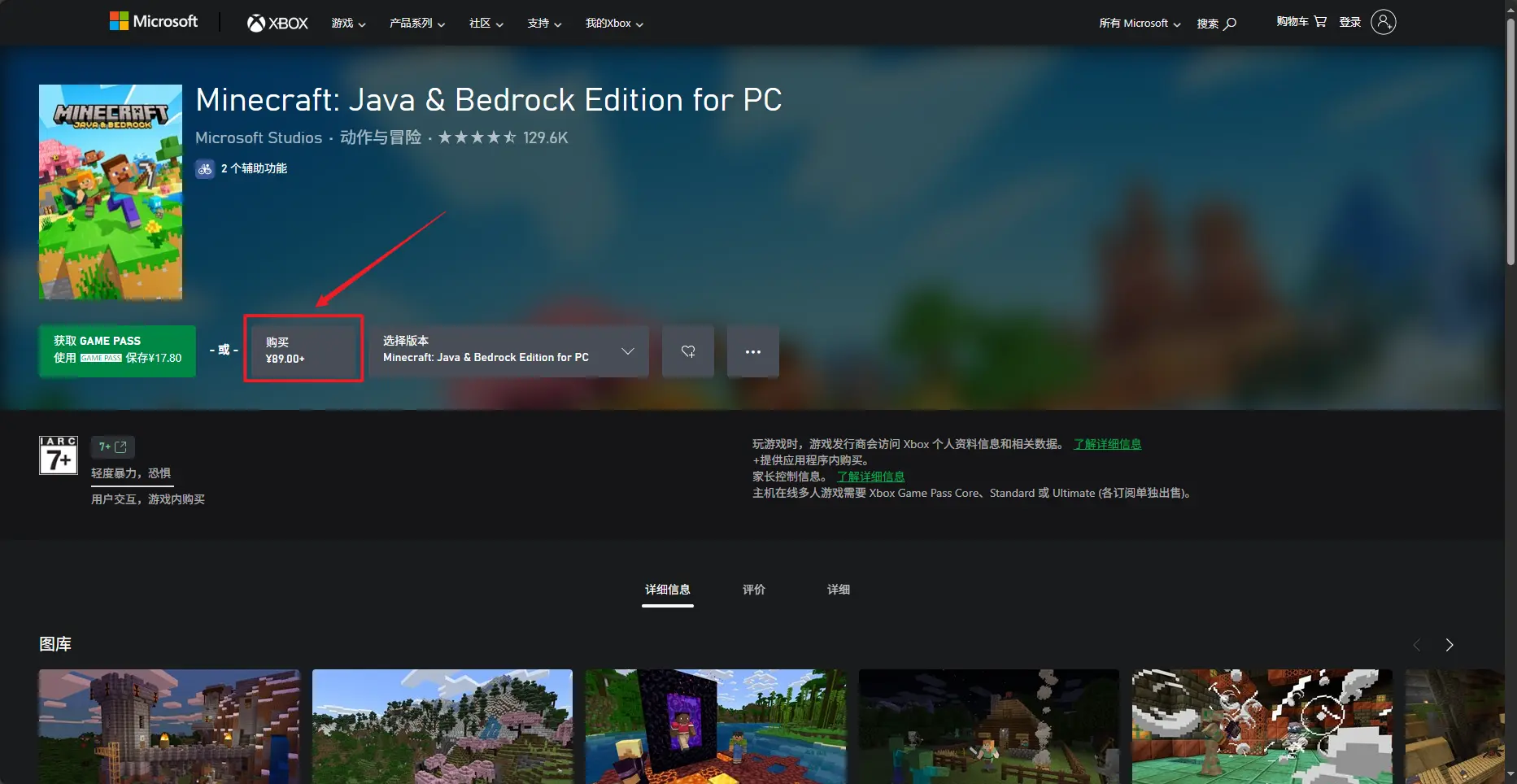
Task: Click the gallery next arrow
Action: [1449, 645]
